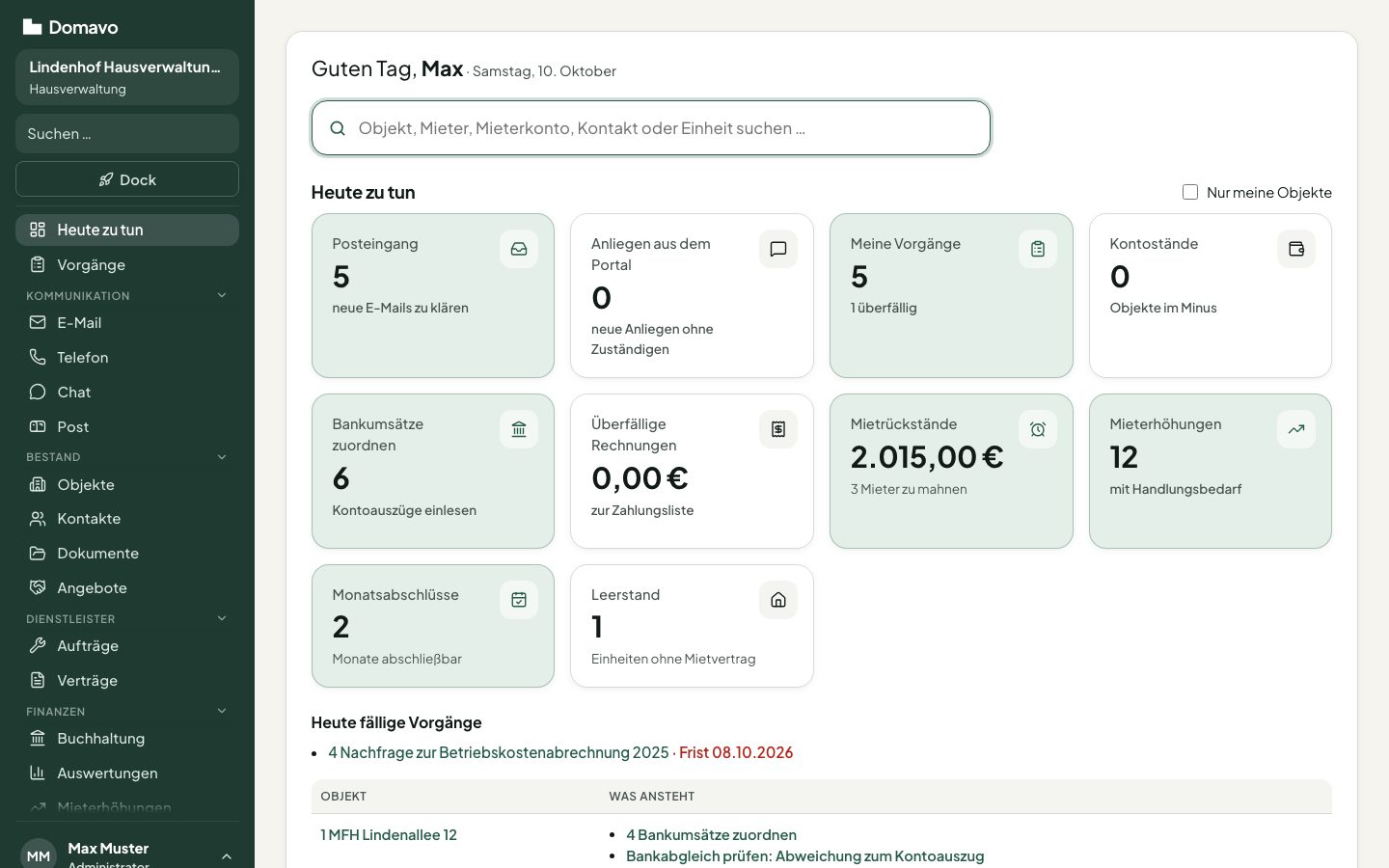This screenshot has width=1389, height=868.
Task: Go to Objekte in the sidebar
Action: [127, 484]
